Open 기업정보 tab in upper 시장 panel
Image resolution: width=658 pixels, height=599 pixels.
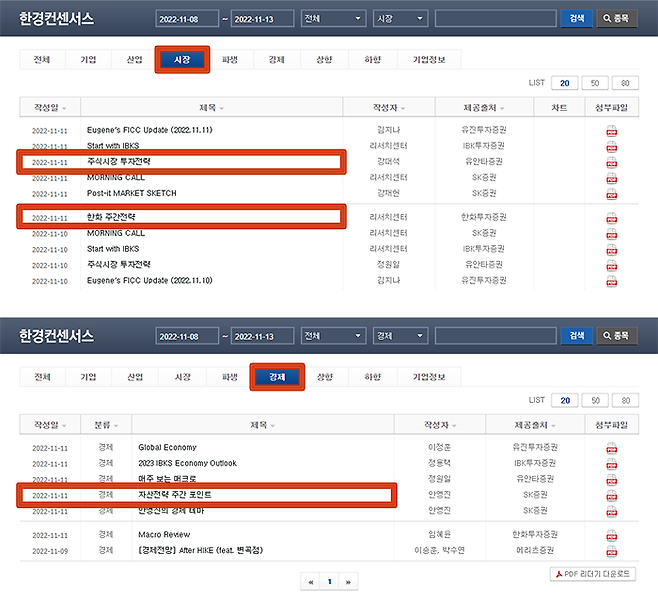point(429,60)
